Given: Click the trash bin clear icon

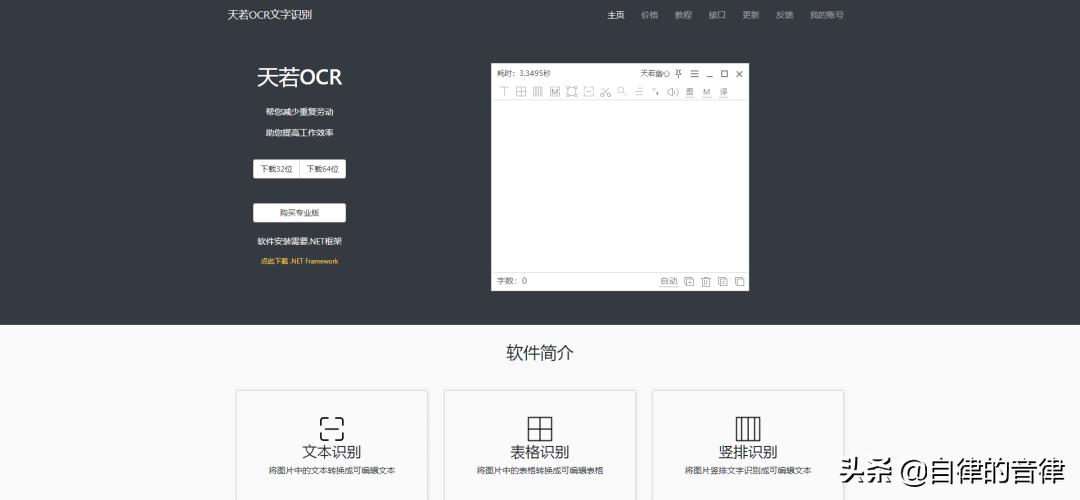Looking at the screenshot, I should [x=706, y=281].
